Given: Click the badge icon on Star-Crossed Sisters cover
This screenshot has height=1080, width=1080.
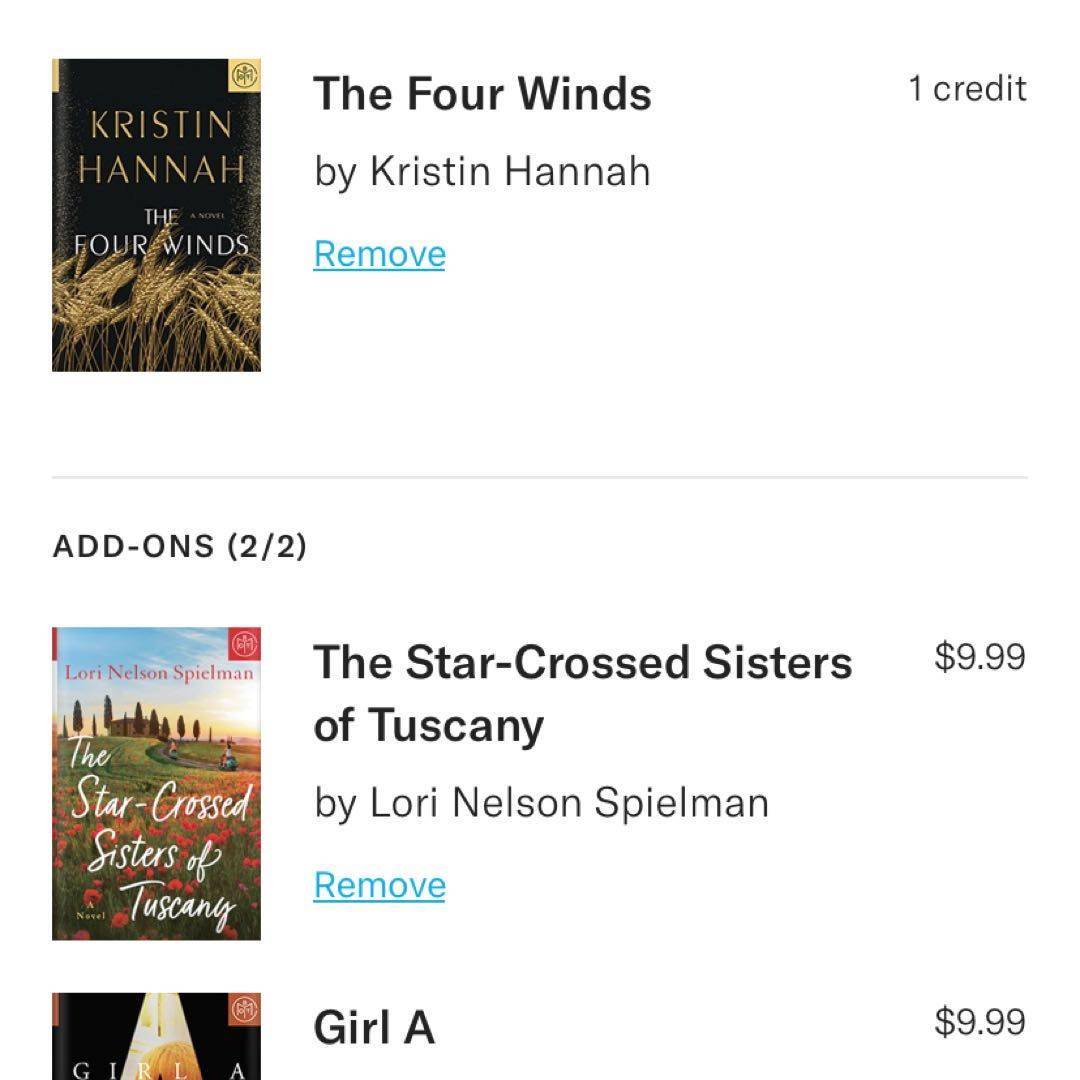Looking at the screenshot, I should [x=244, y=644].
